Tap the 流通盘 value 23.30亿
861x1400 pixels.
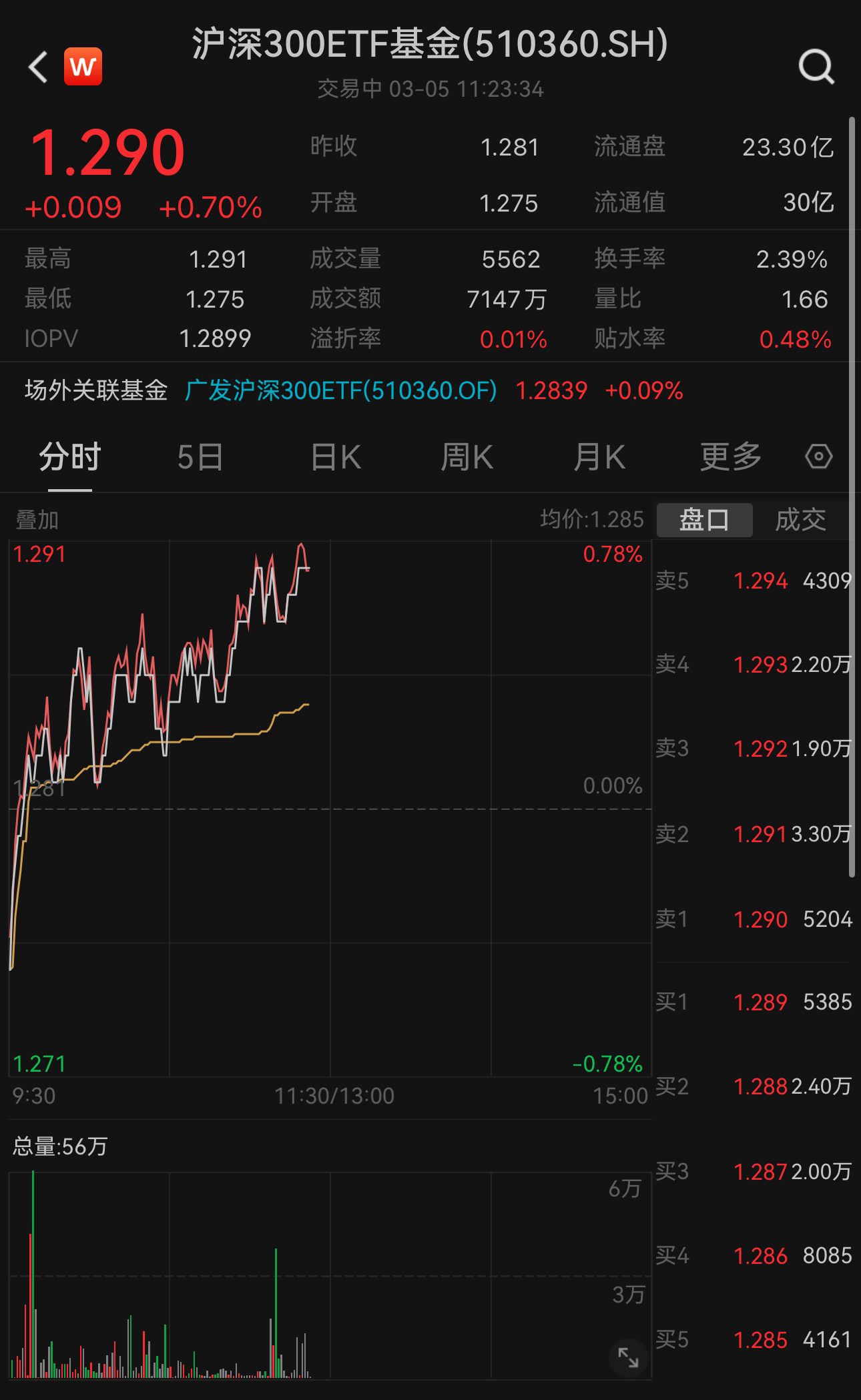tap(788, 147)
